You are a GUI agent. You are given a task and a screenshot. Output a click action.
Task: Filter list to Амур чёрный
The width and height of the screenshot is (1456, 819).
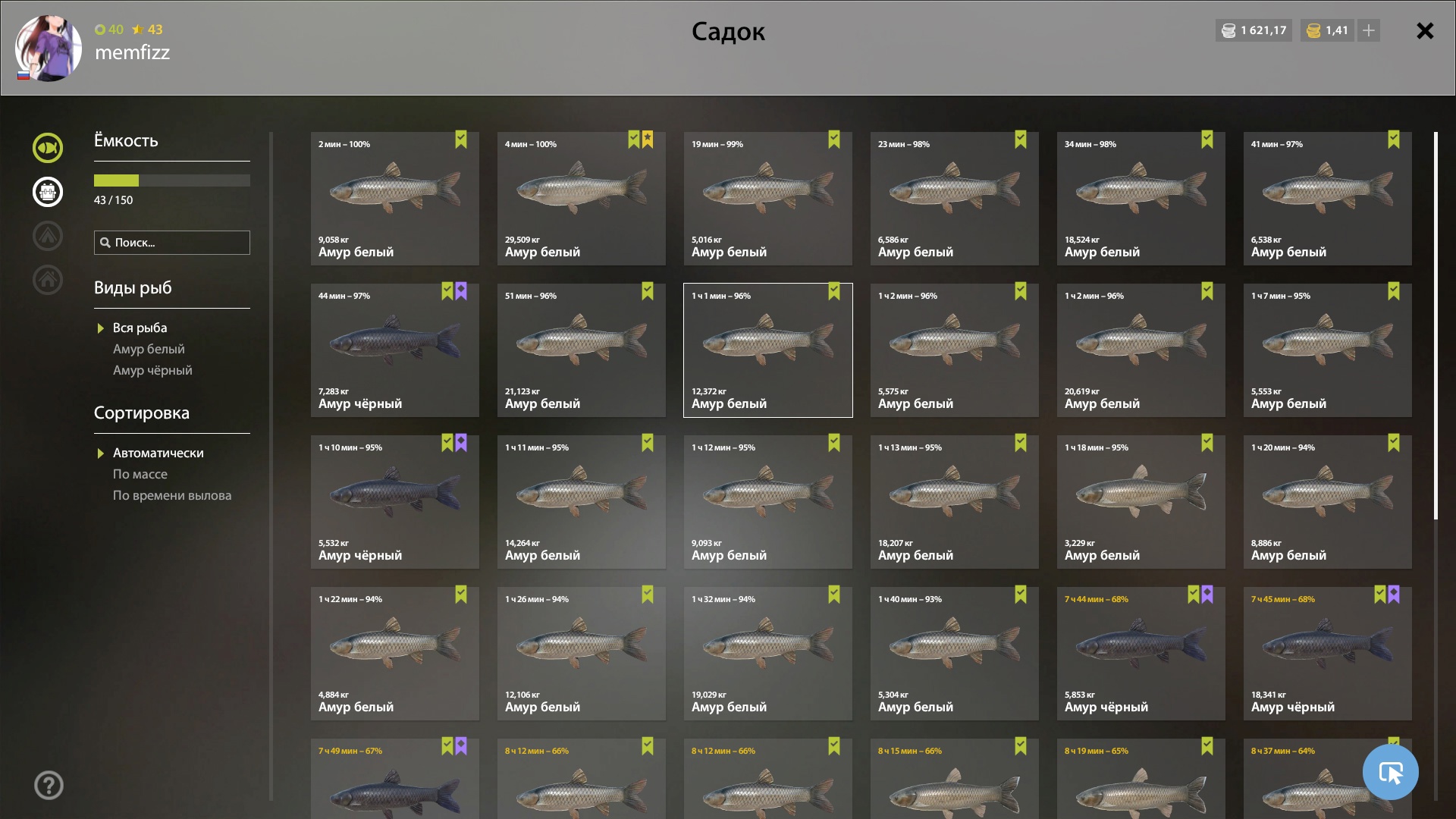(x=152, y=370)
